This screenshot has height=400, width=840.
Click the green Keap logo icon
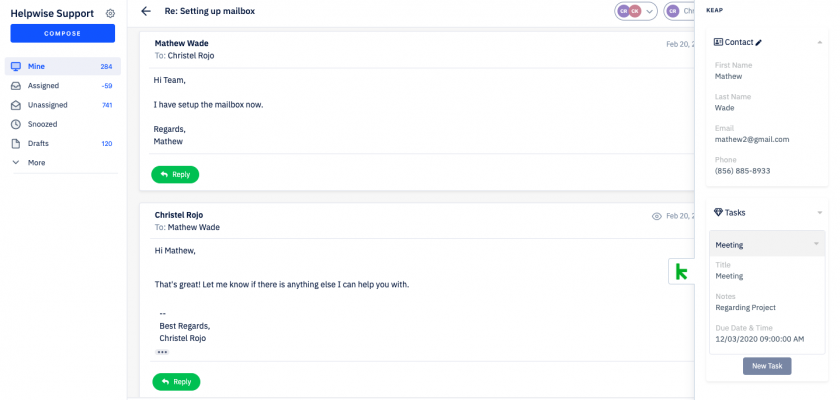681,271
